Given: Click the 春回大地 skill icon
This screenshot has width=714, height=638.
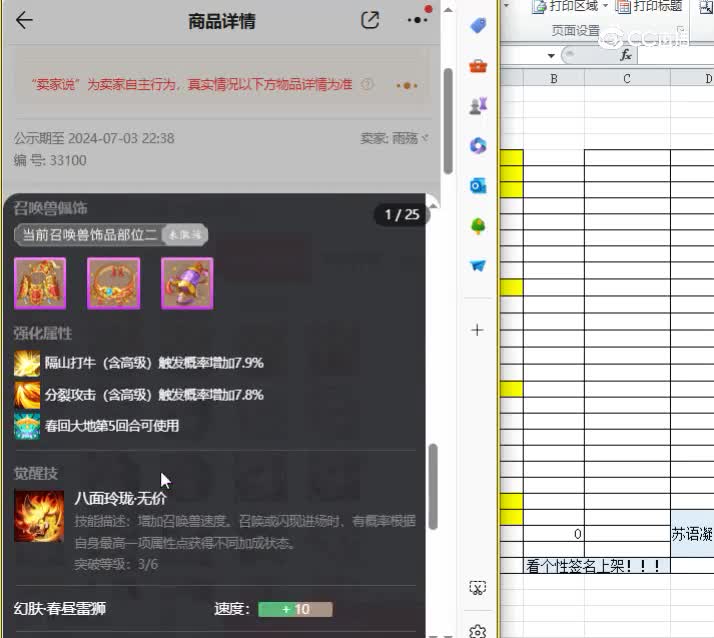Looking at the screenshot, I should coord(27,426).
